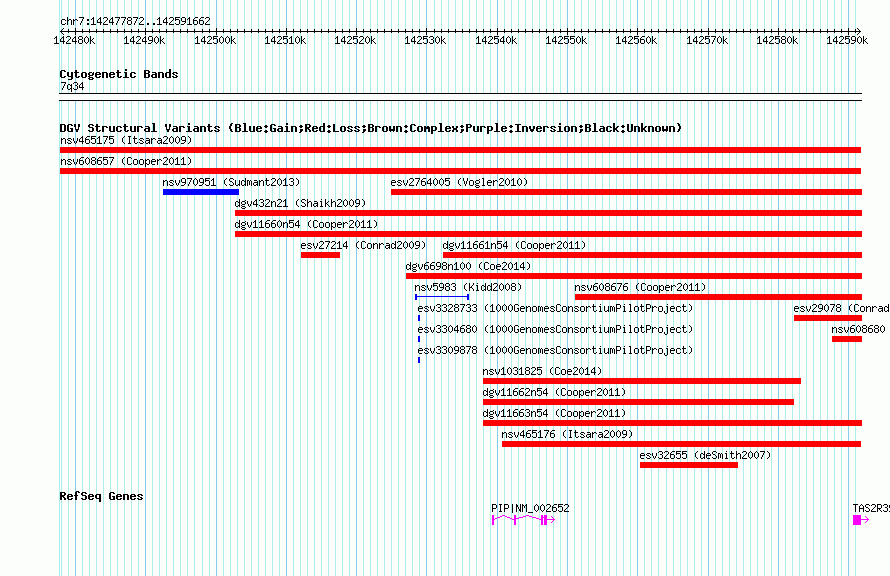
Task: Click the 142520k ruler position
Action: tap(355, 40)
